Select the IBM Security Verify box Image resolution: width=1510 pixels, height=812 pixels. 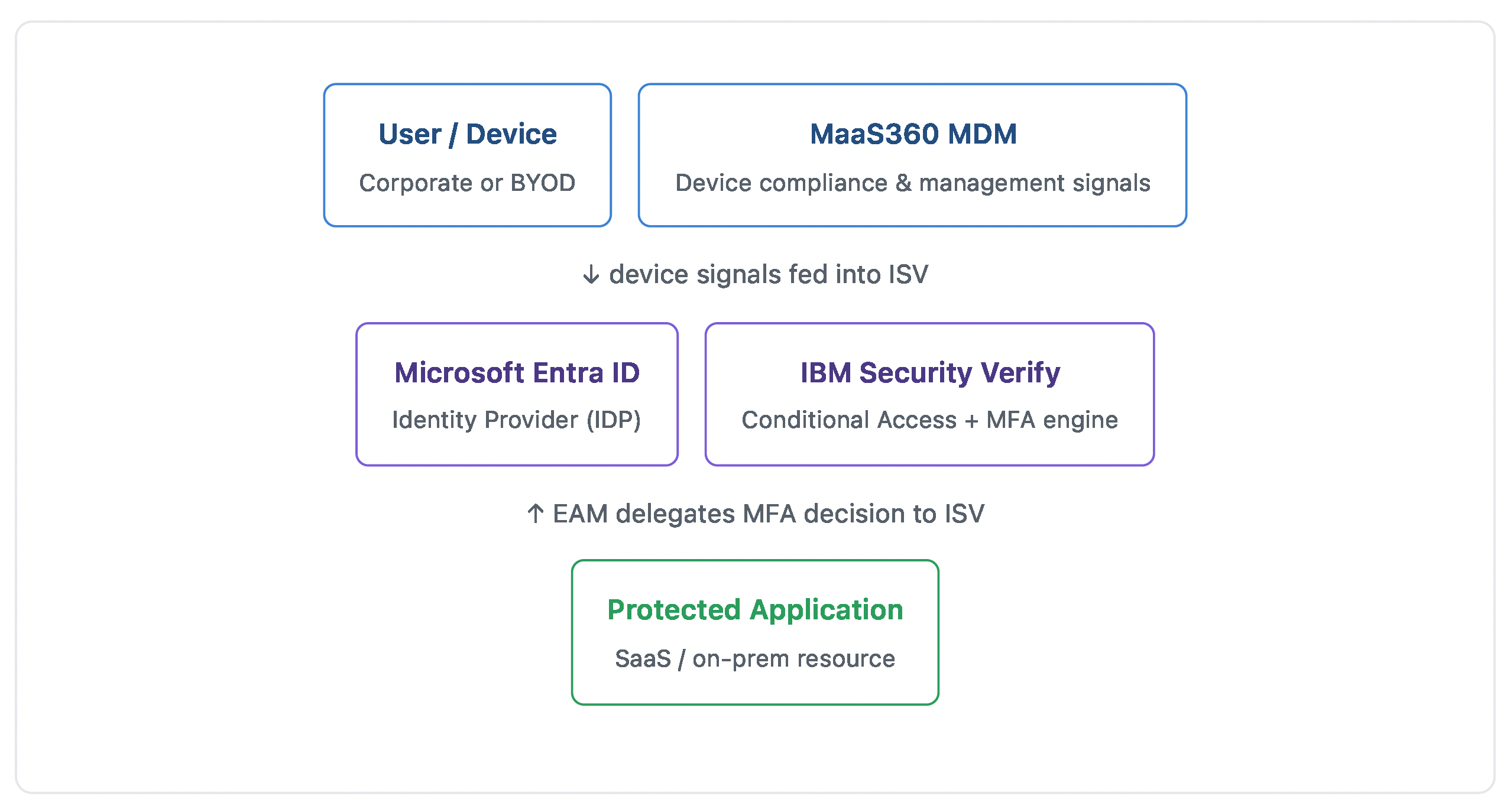coord(929,394)
